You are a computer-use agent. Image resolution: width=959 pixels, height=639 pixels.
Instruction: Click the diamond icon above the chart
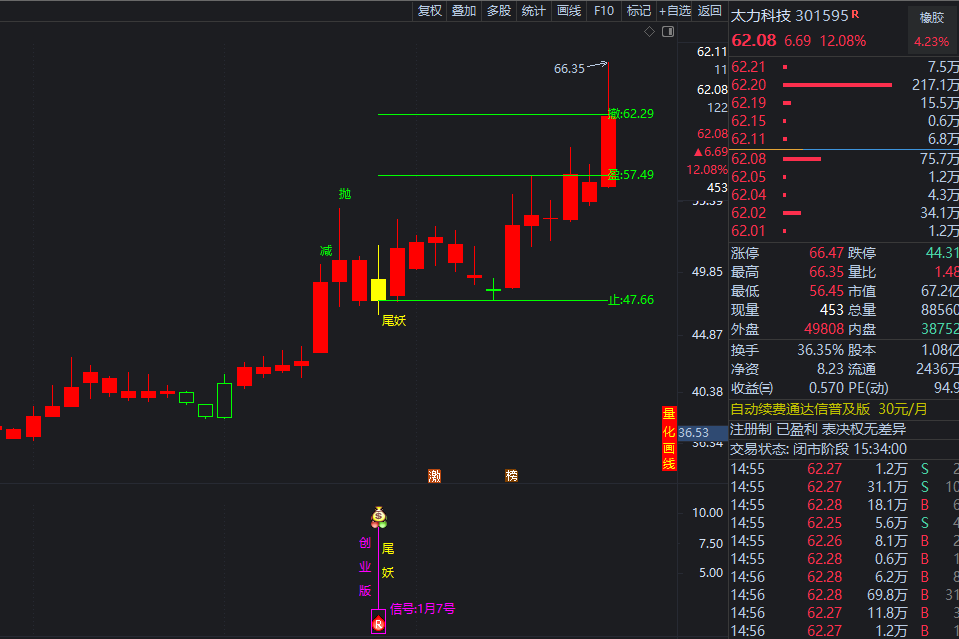(x=649, y=32)
